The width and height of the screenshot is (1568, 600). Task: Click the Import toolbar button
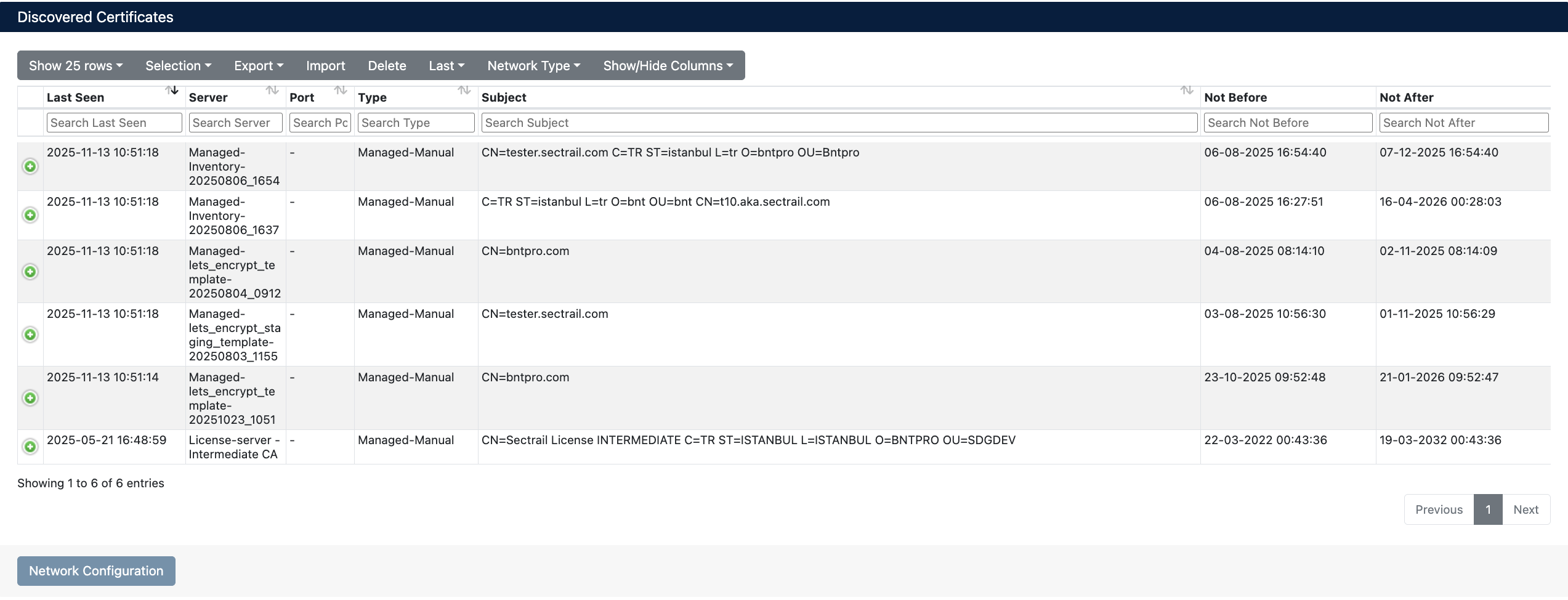click(325, 65)
